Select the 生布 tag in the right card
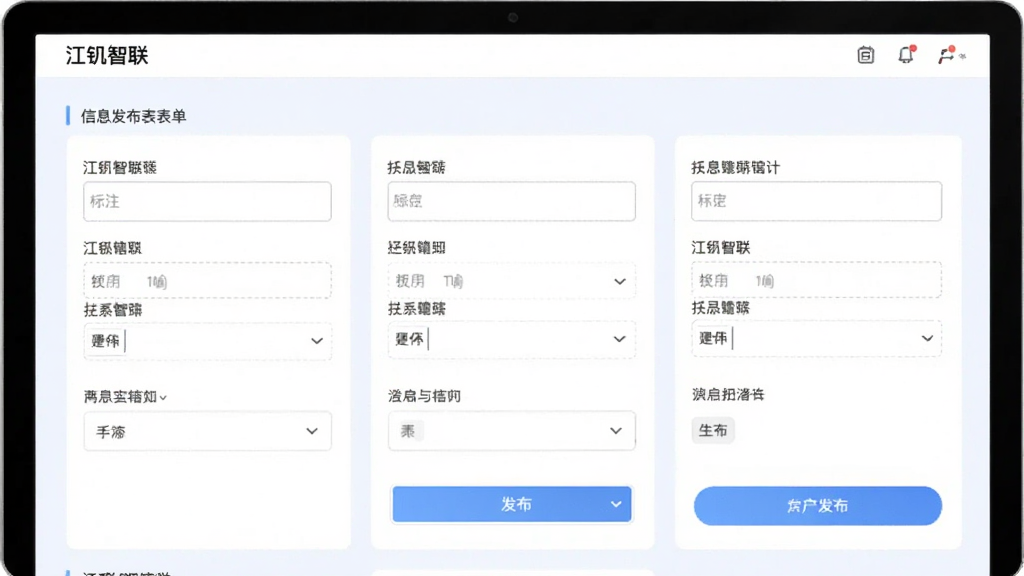The height and width of the screenshot is (576, 1024). click(713, 430)
